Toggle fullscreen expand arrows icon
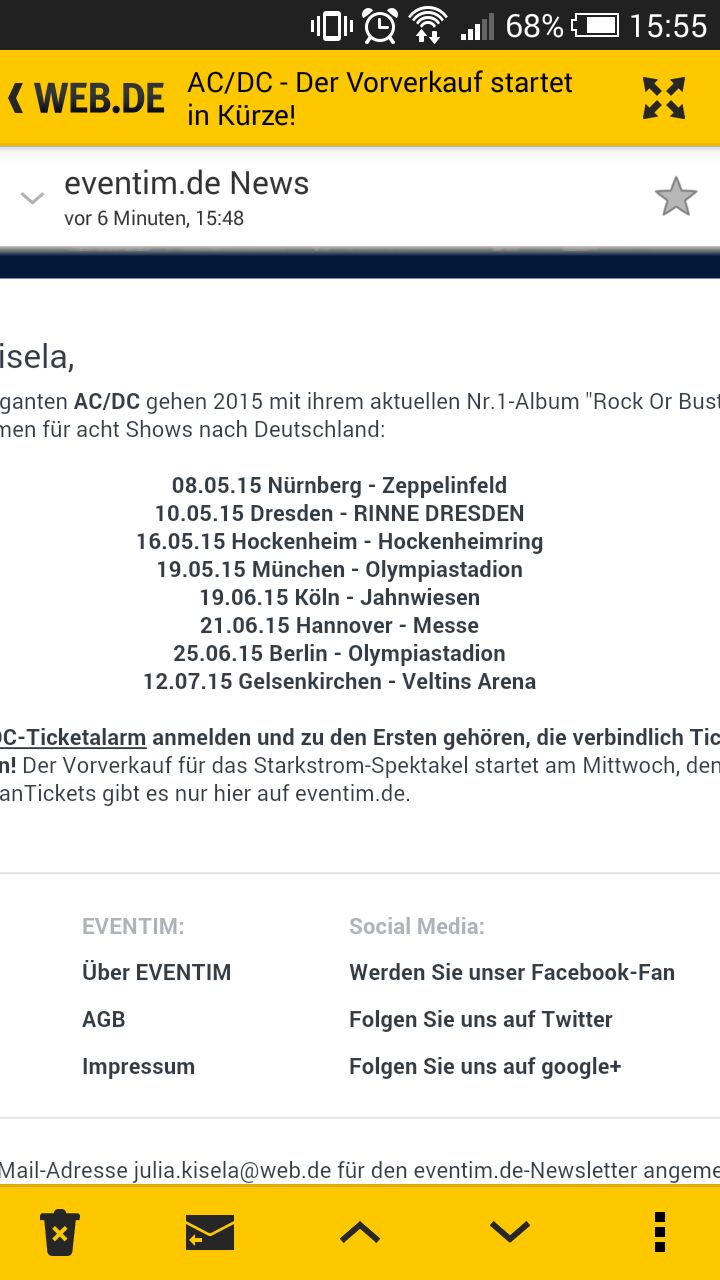720x1280 pixels. tap(664, 98)
